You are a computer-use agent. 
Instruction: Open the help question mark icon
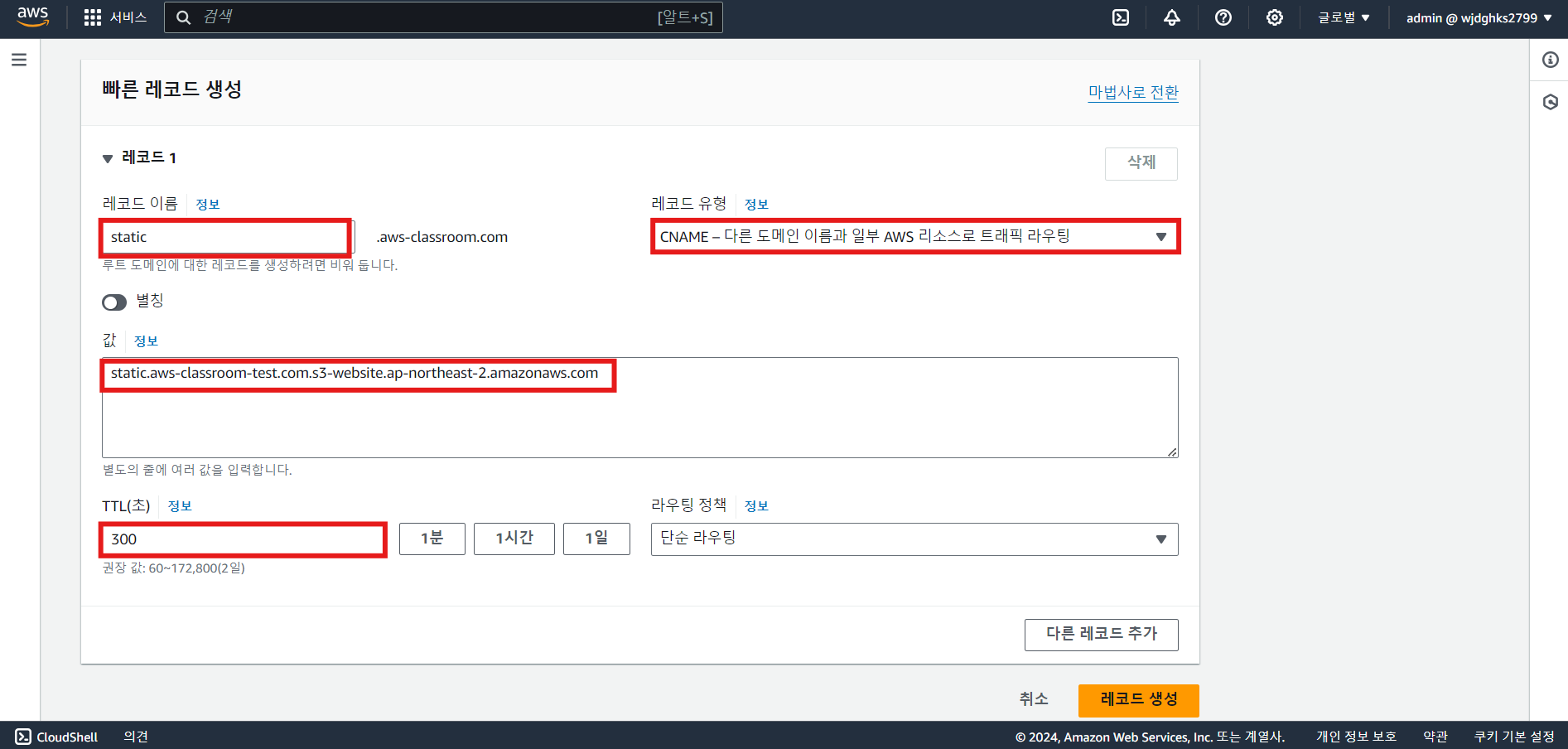[x=1223, y=17]
